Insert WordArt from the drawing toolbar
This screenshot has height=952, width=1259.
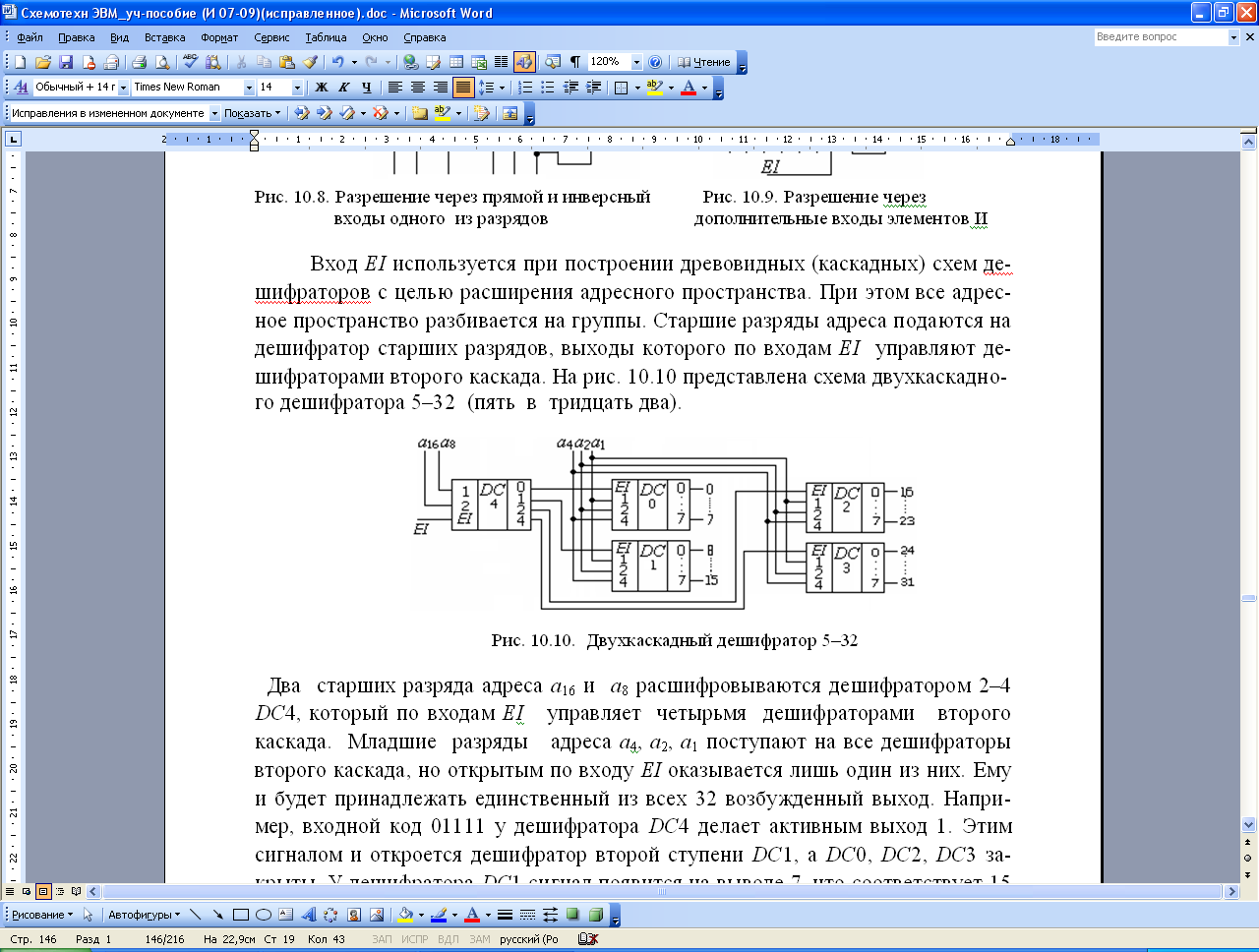pyautogui.click(x=308, y=915)
